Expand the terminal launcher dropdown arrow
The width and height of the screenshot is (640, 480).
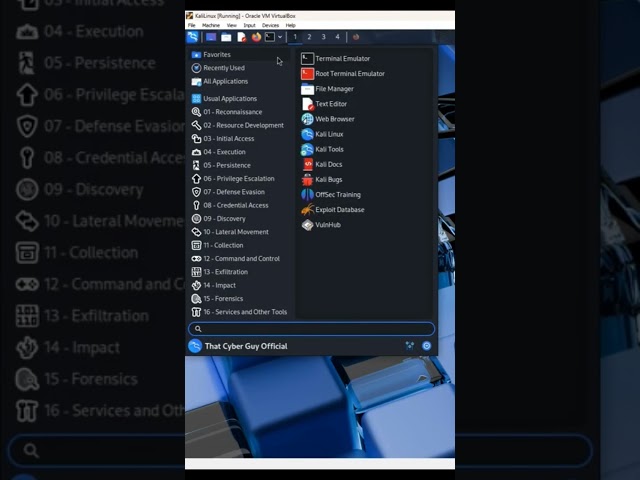(280, 37)
